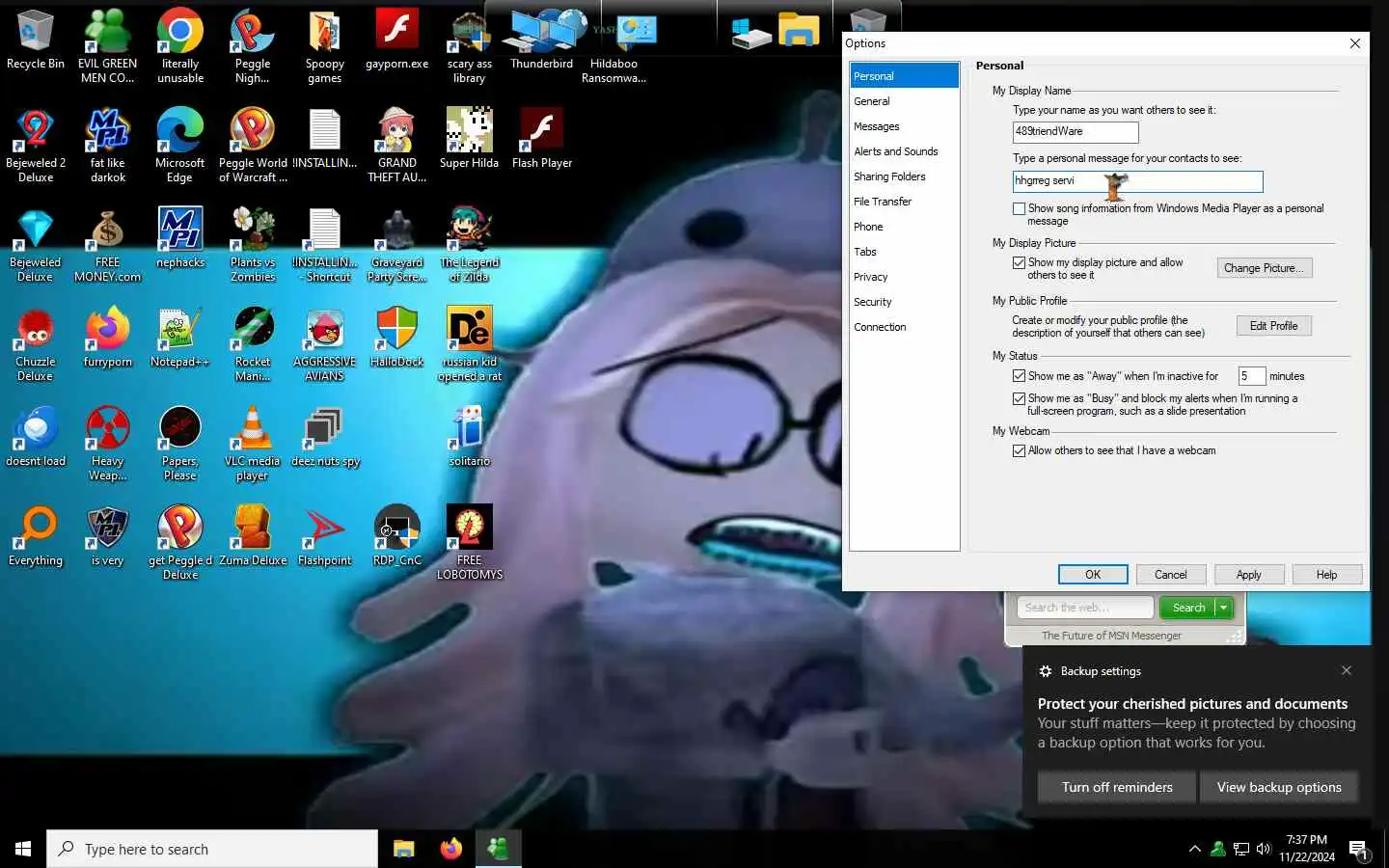Click 'View backup options' button
The width and height of the screenshot is (1389, 868).
(1279, 787)
